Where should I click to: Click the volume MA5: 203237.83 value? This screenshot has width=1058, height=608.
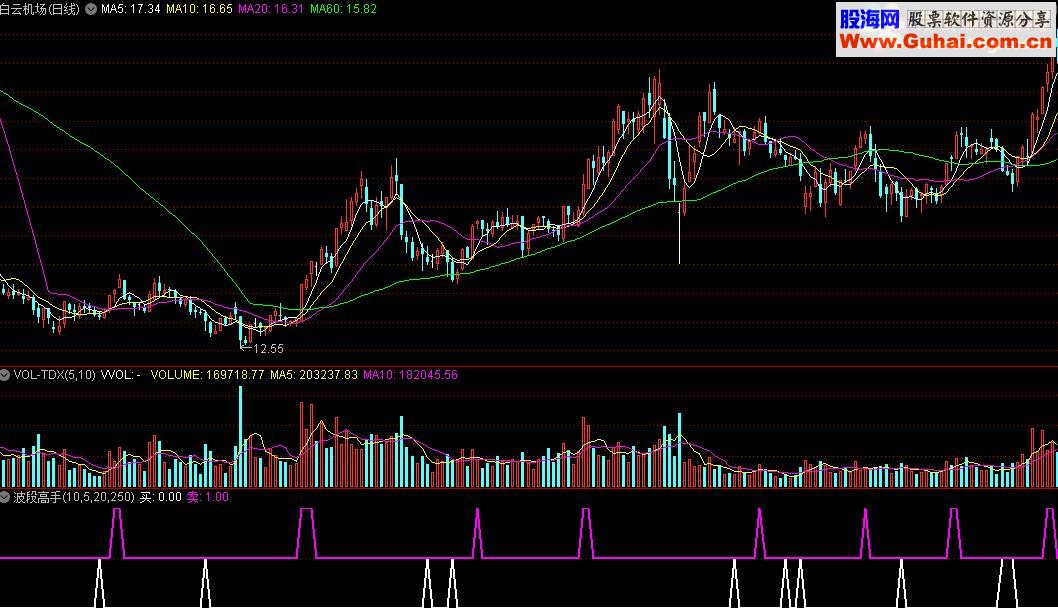pyautogui.click(x=314, y=375)
